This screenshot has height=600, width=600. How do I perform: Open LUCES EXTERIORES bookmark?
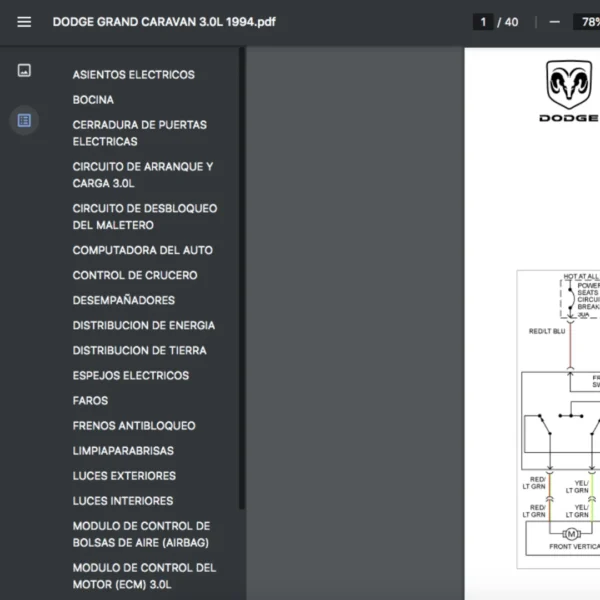coord(124,476)
